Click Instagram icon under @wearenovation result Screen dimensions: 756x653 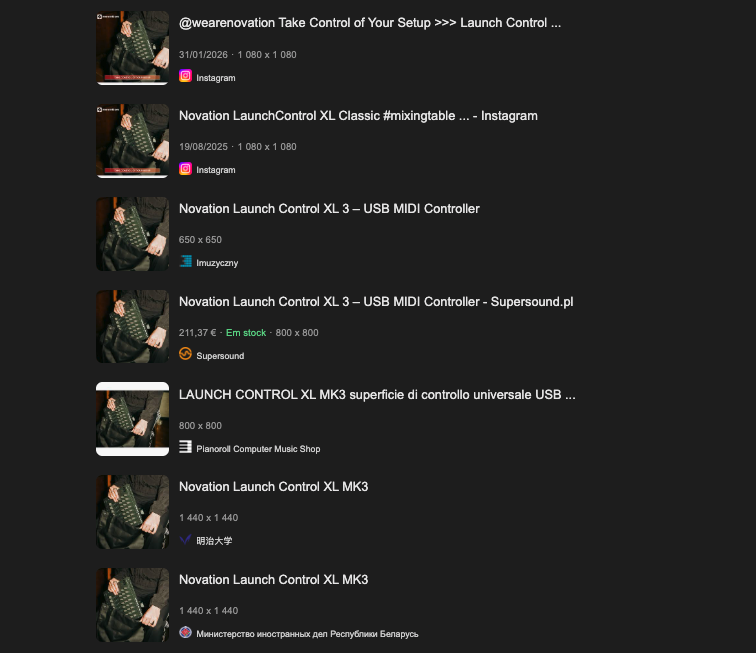185,76
